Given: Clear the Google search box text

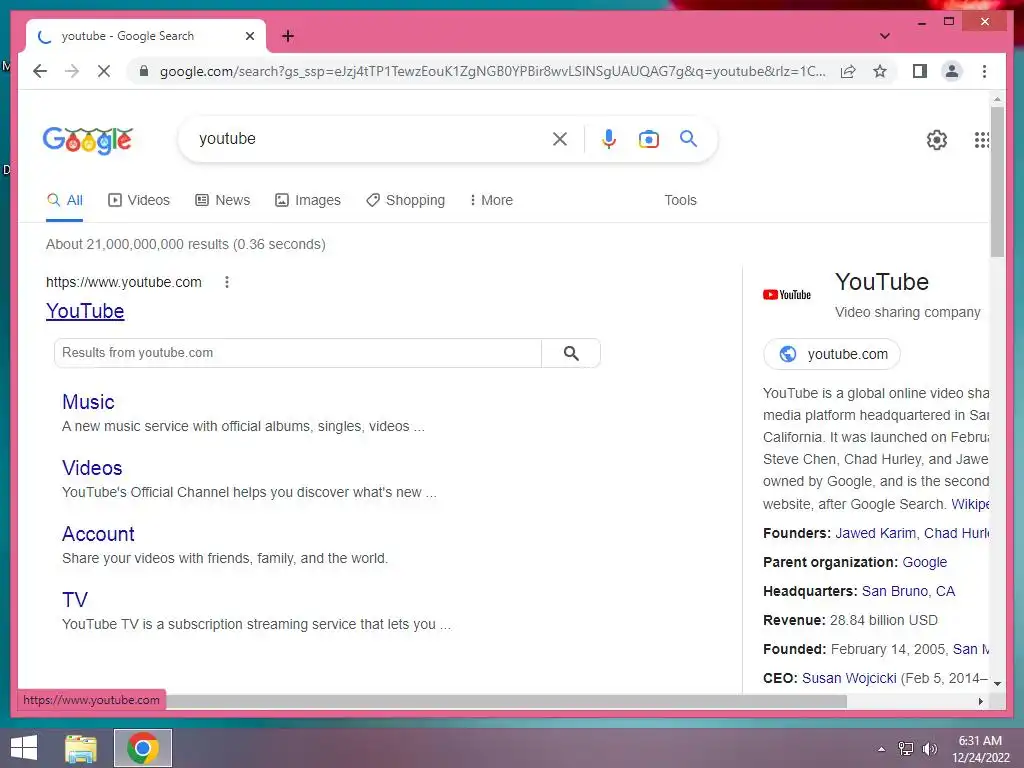Looking at the screenshot, I should (560, 138).
